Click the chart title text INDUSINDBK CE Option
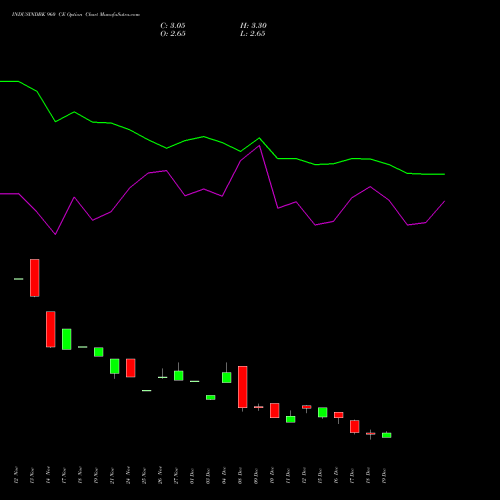Image resolution: width=500 pixels, height=500 pixels. pos(76,15)
